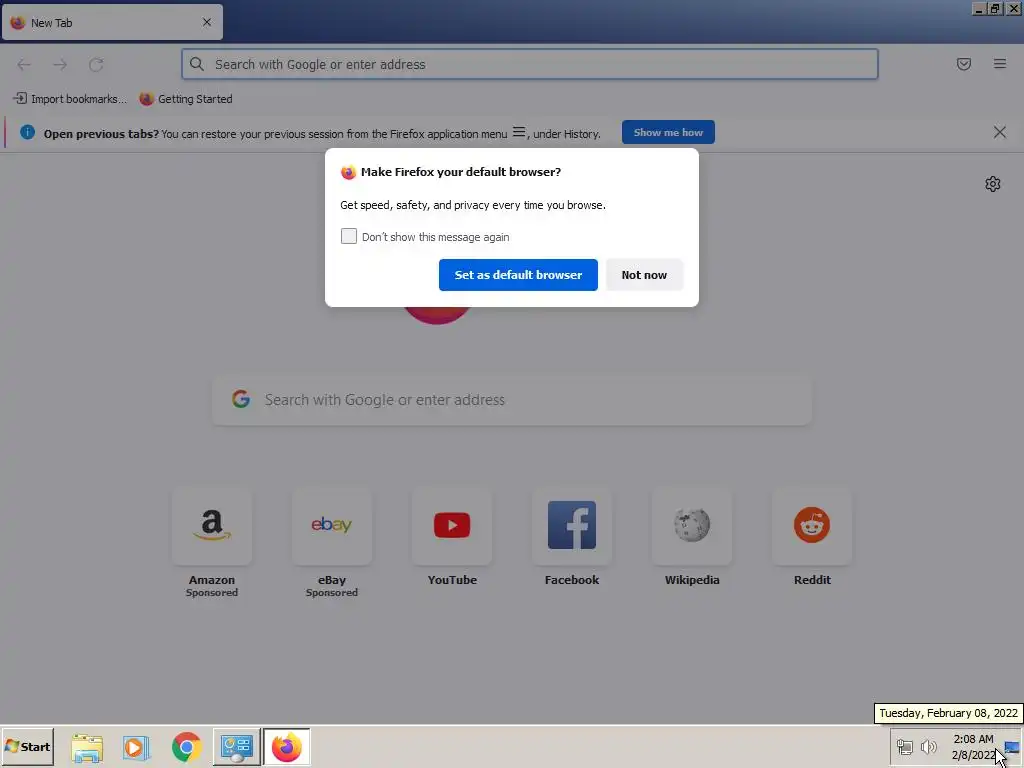Open the Control Panel taskbar item

click(236, 746)
